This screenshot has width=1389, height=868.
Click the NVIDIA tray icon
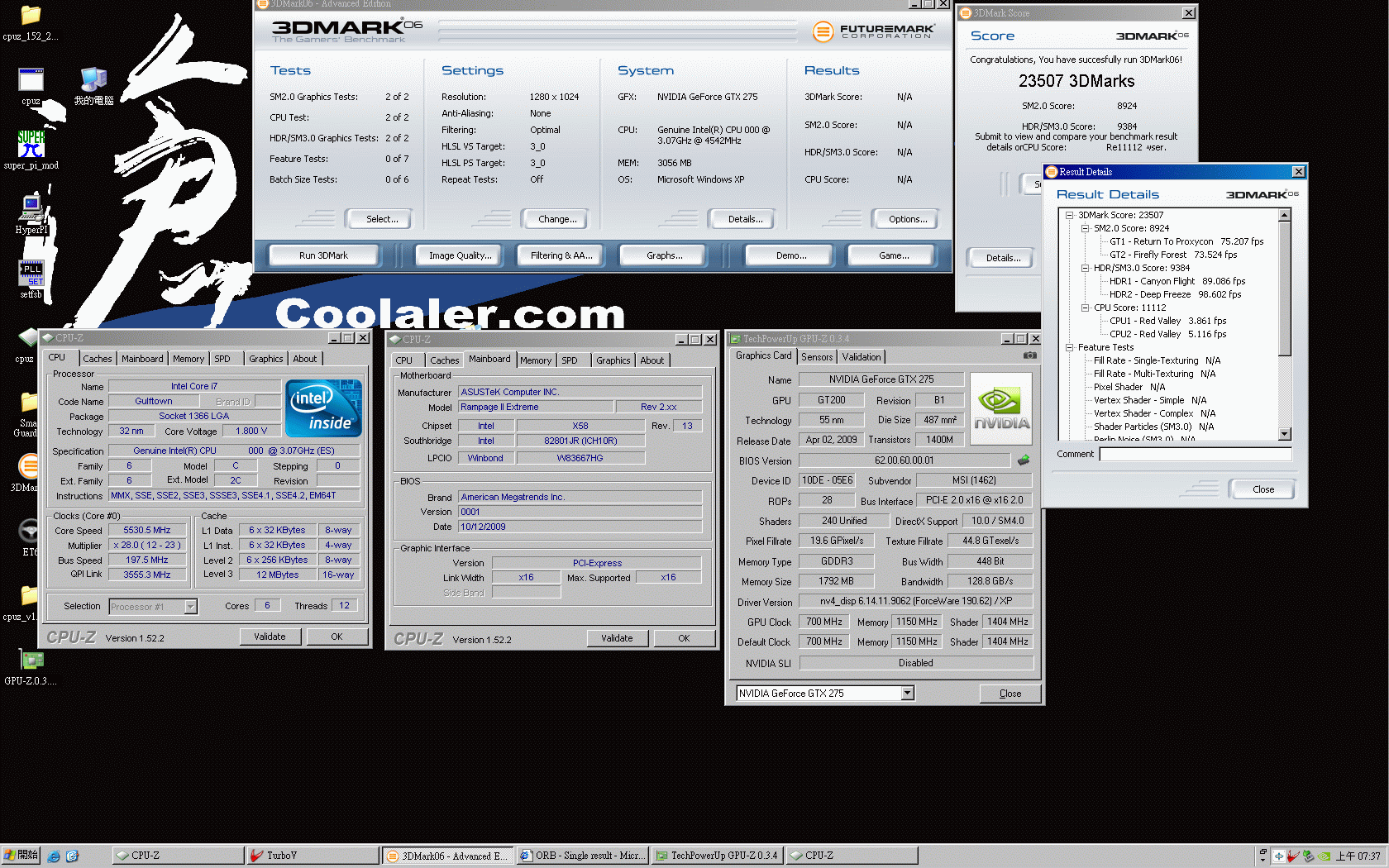point(1325,856)
